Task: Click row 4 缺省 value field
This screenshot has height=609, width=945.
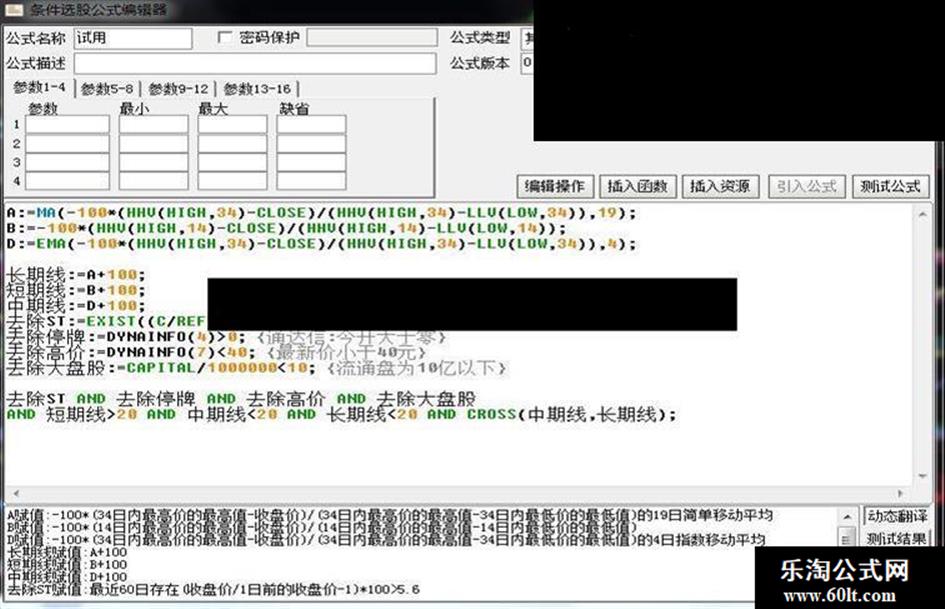Action: [311, 181]
